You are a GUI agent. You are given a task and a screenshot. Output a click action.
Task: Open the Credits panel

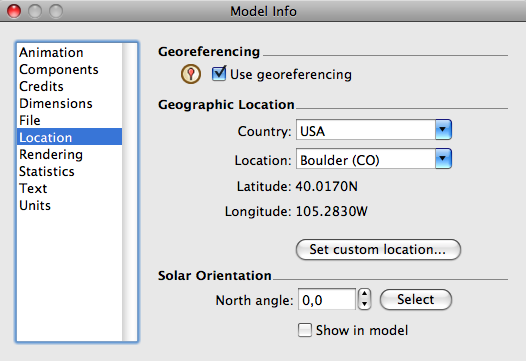69,86
